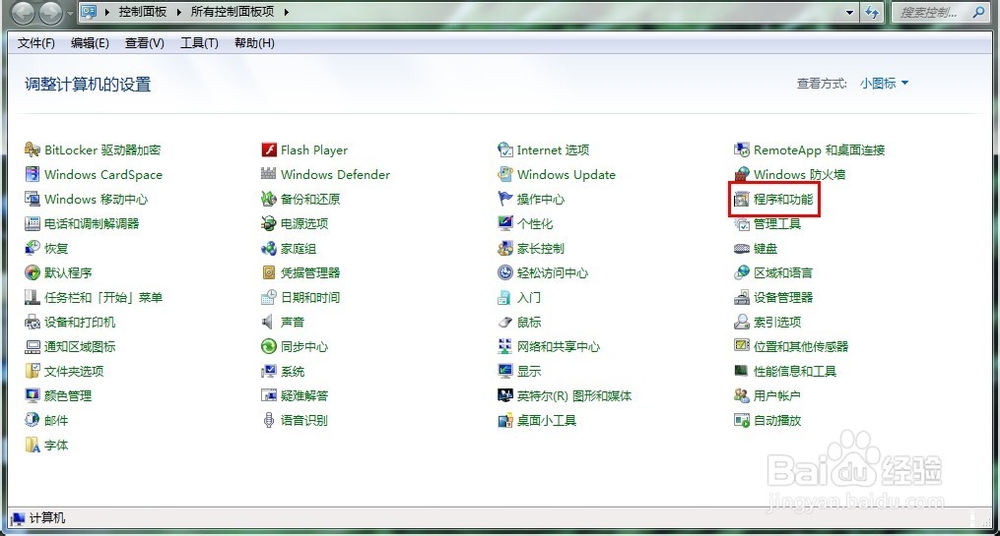Open the 工具(T) menu
The height and width of the screenshot is (536, 1000).
[199, 43]
